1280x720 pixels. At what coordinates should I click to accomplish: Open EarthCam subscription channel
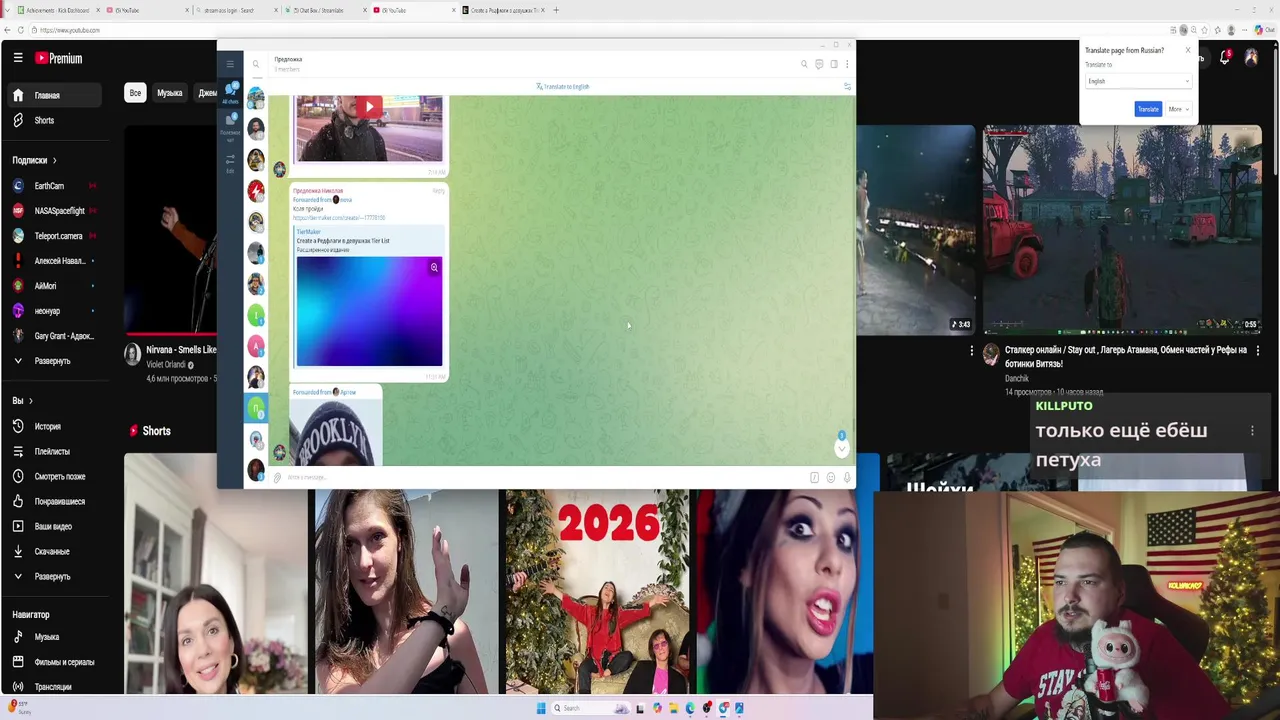[x=51, y=186]
